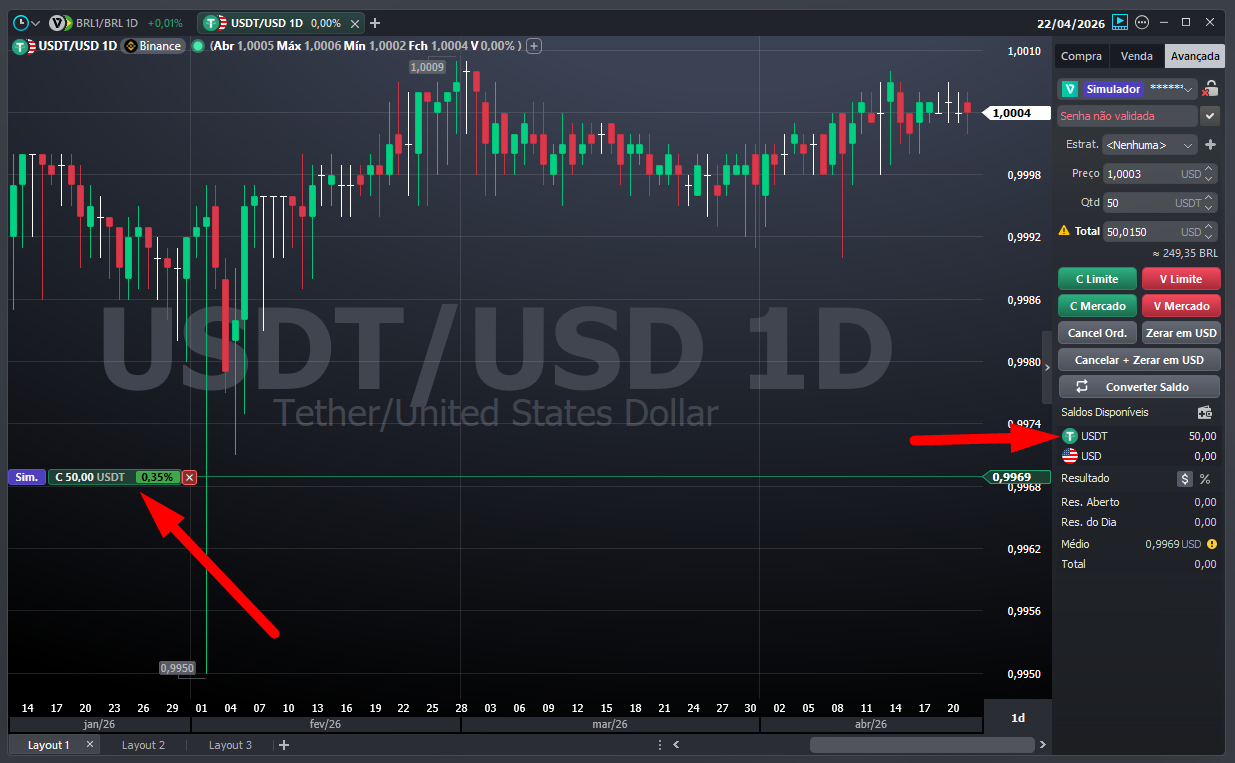
Task: Switch Resultado display to percent mode
Action: click(1205, 479)
